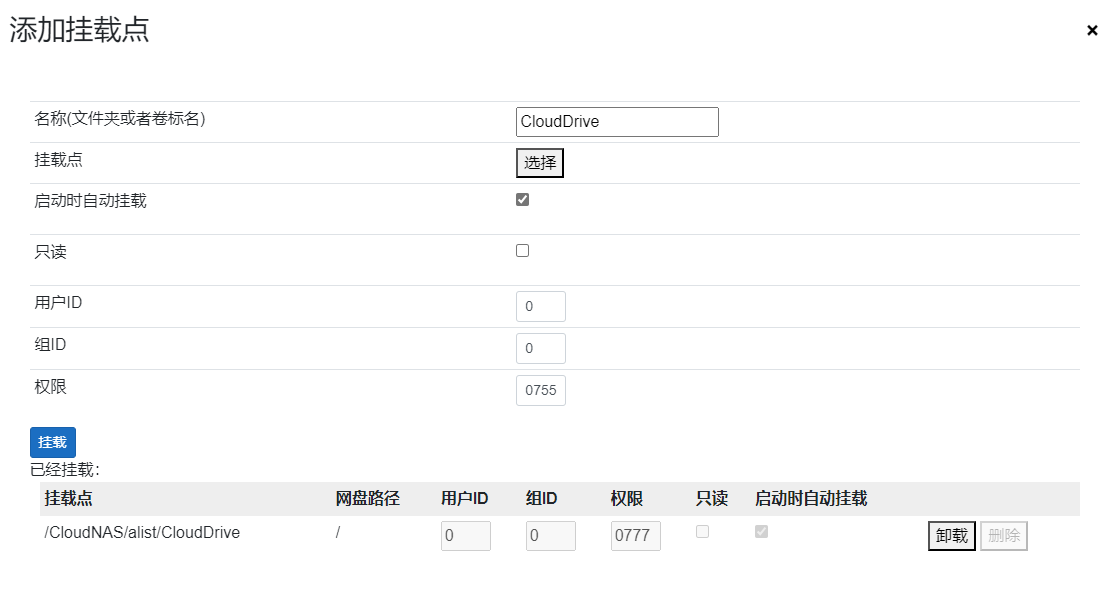Click the 组ID input field

click(540, 348)
